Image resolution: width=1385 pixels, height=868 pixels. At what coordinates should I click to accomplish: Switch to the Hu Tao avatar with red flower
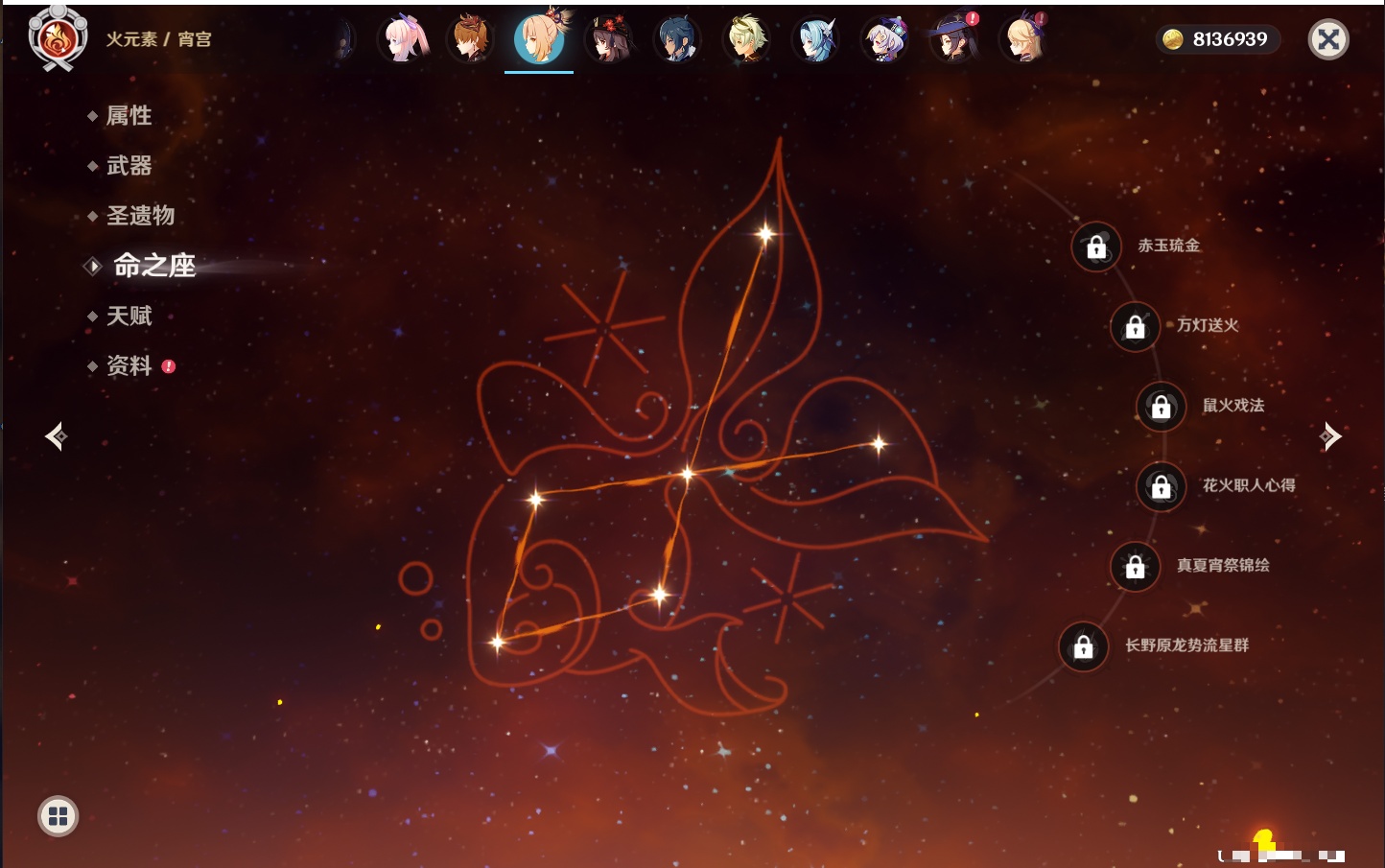[609, 39]
